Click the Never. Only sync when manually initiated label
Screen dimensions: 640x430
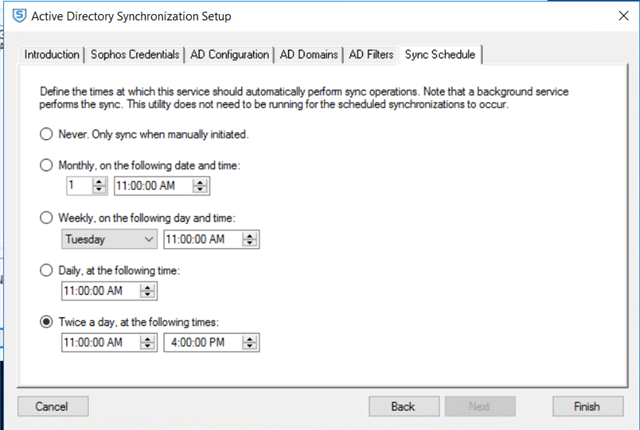point(153,134)
